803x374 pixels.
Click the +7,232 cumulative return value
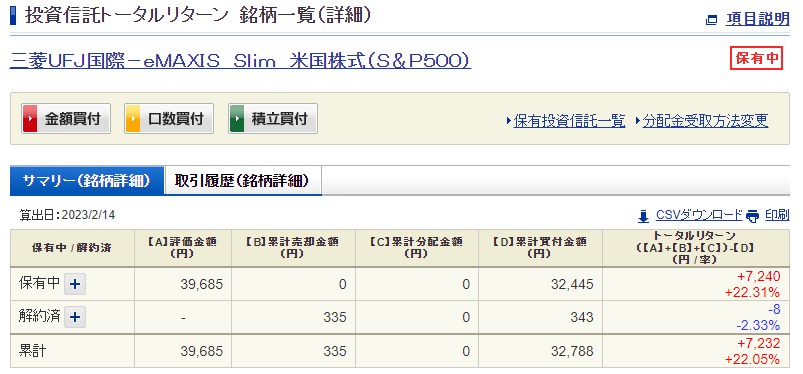758,343
